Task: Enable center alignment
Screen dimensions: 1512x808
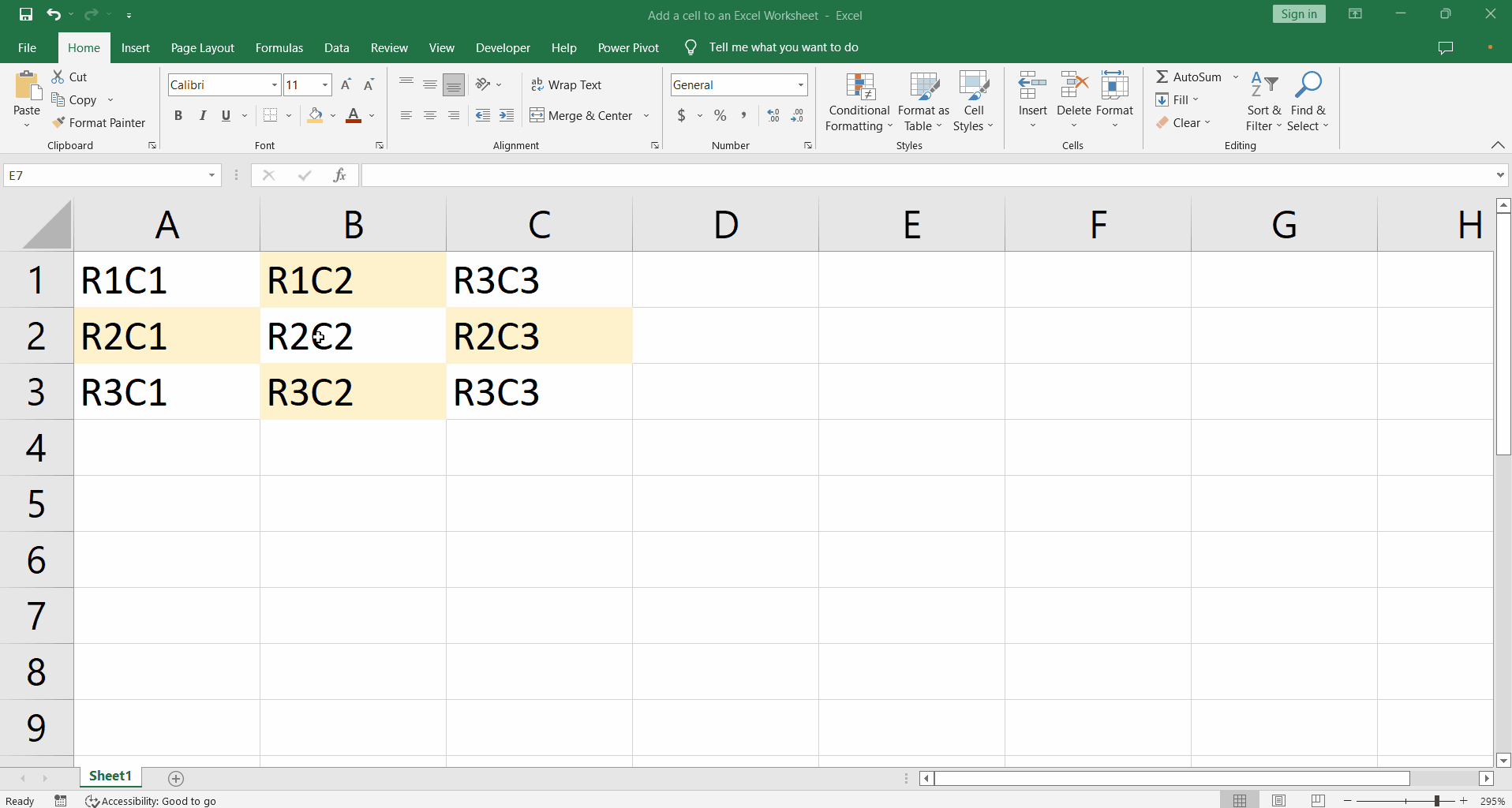Action: [429, 115]
